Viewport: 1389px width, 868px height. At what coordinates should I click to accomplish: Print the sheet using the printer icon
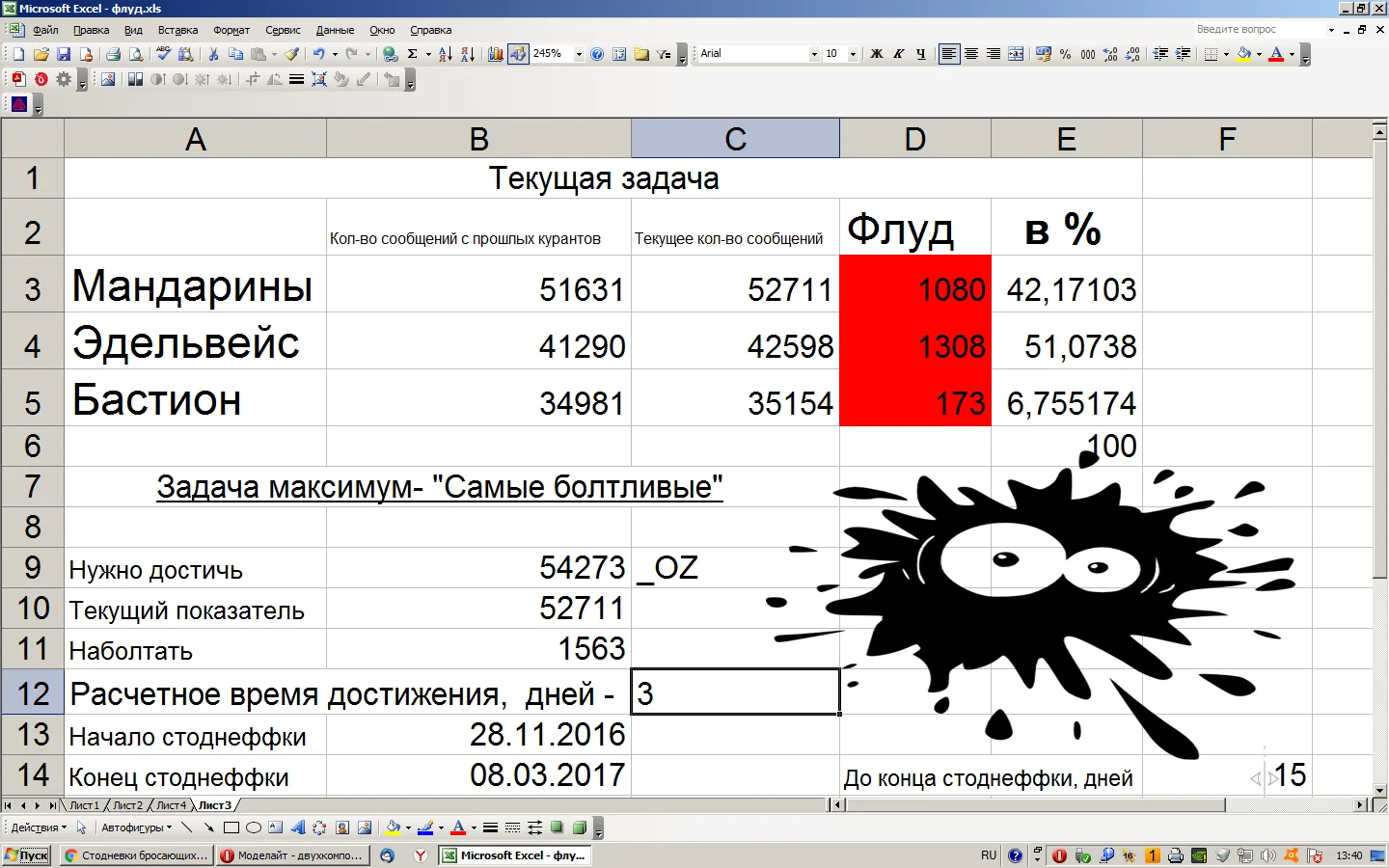[x=113, y=54]
